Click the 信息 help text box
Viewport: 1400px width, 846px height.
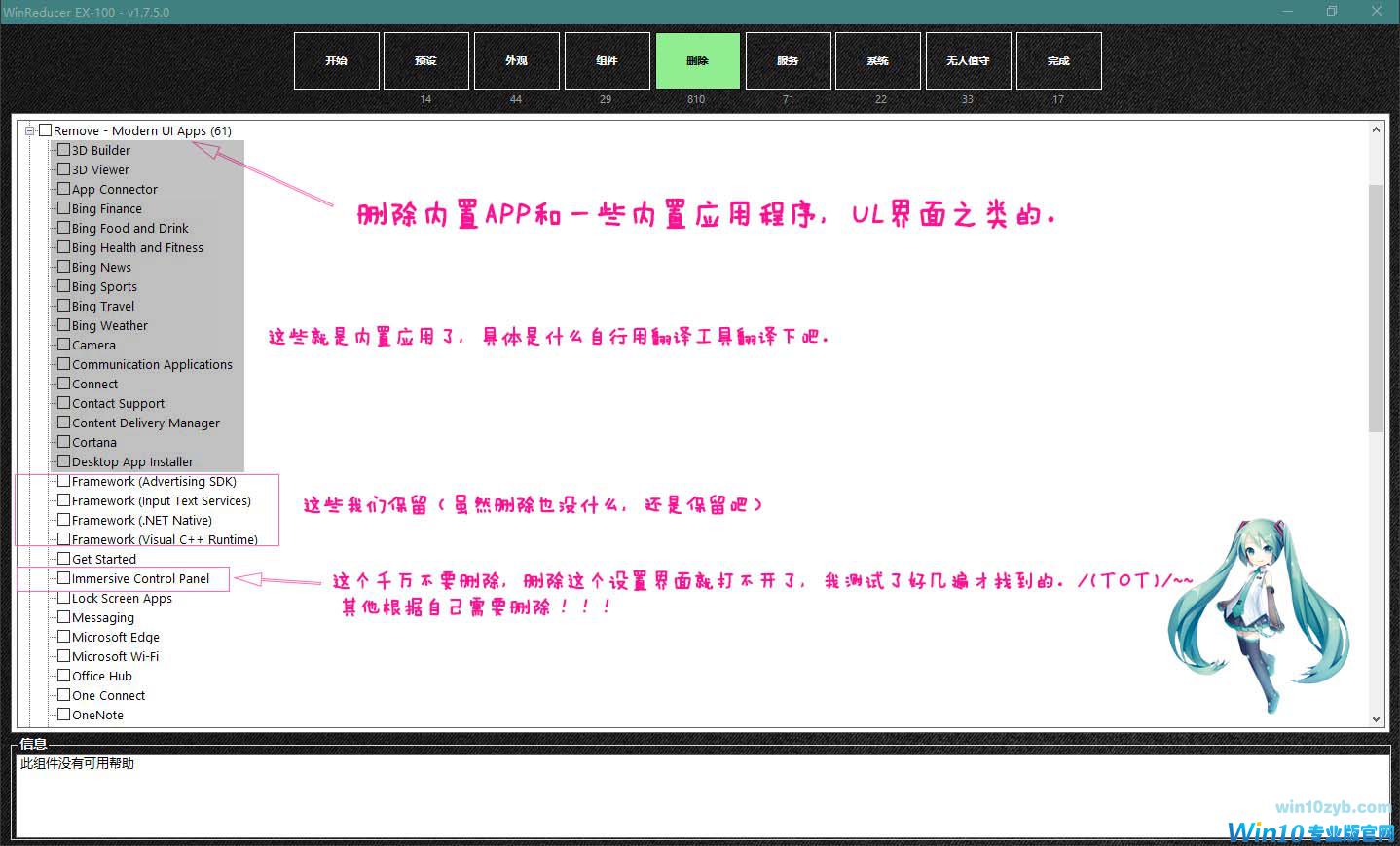[x=701, y=795]
